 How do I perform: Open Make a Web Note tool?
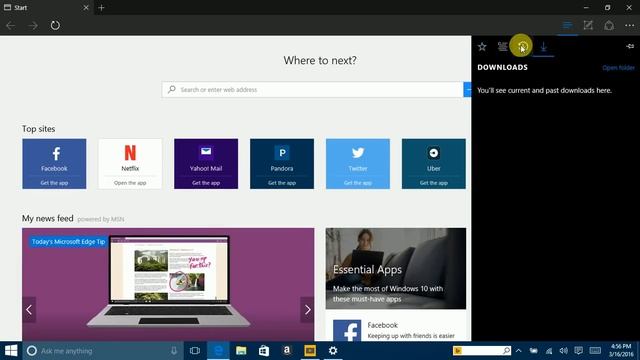pos(588,25)
